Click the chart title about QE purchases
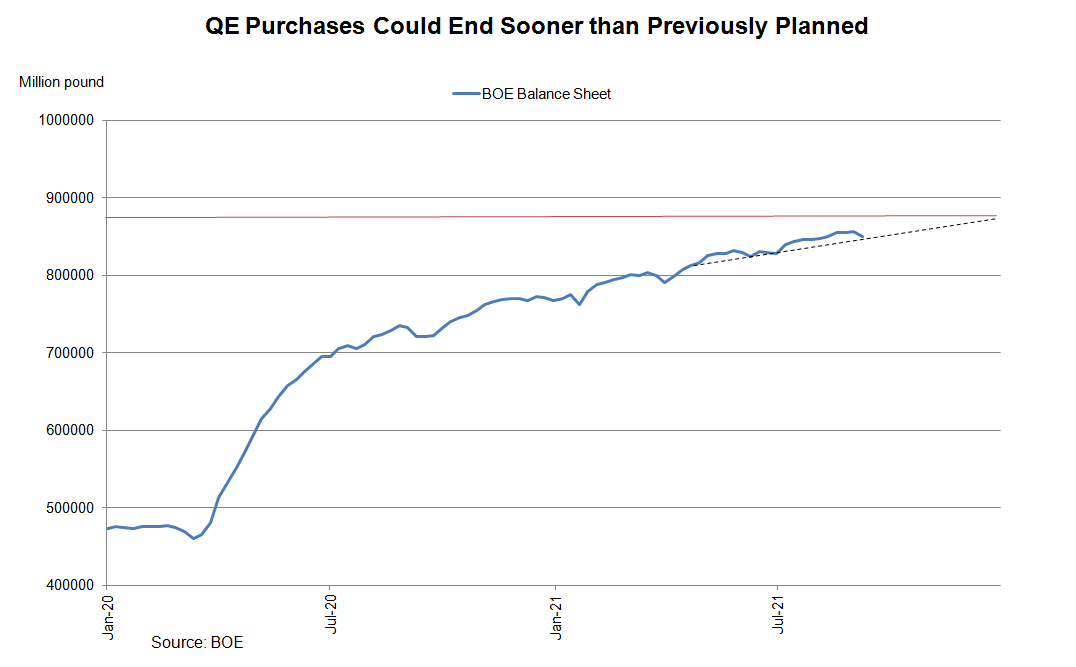 (537, 27)
